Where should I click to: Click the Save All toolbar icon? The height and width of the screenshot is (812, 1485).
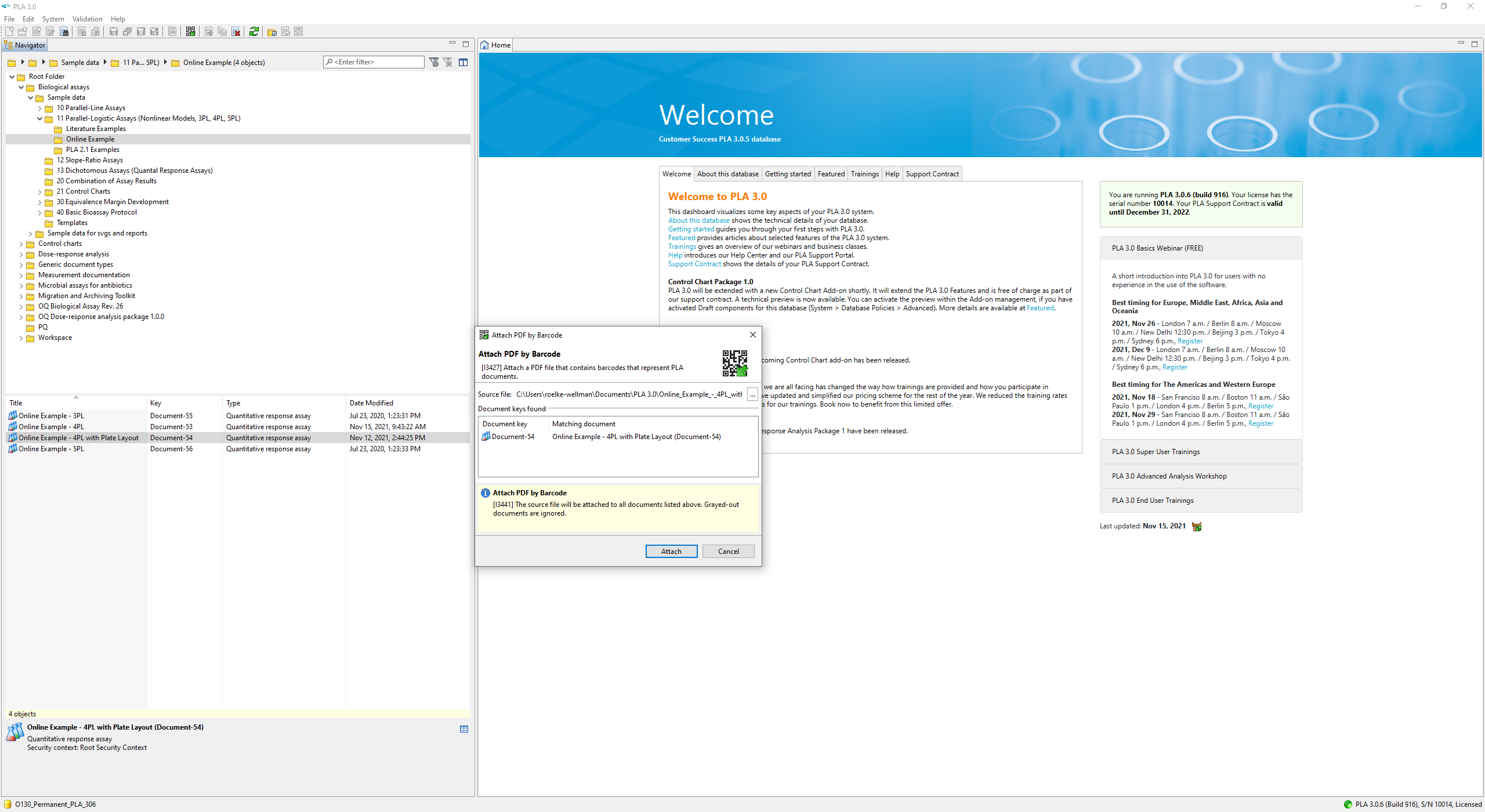(x=127, y=31)
